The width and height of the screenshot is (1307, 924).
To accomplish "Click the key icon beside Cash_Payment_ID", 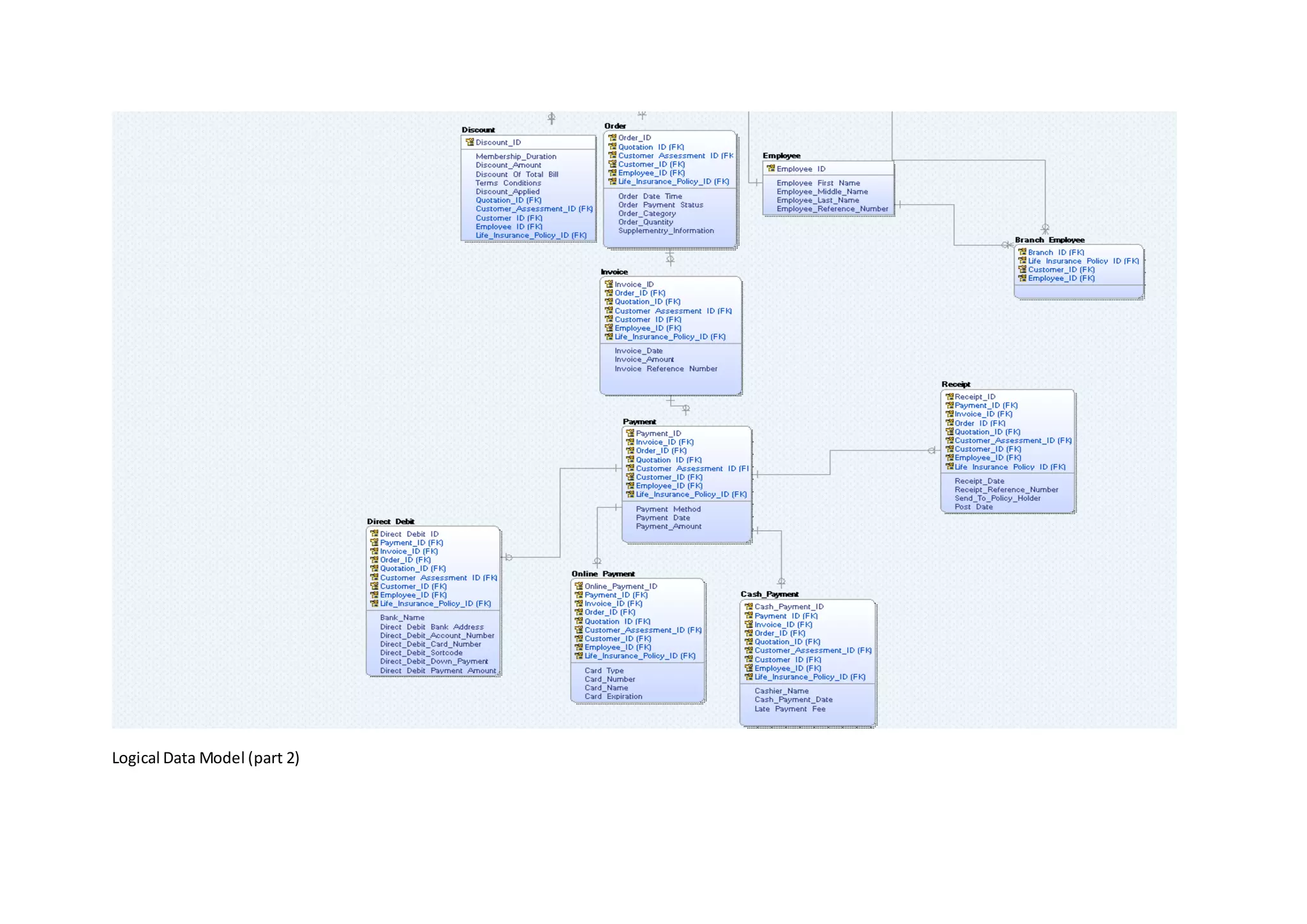I will click(x=749, y=606).
